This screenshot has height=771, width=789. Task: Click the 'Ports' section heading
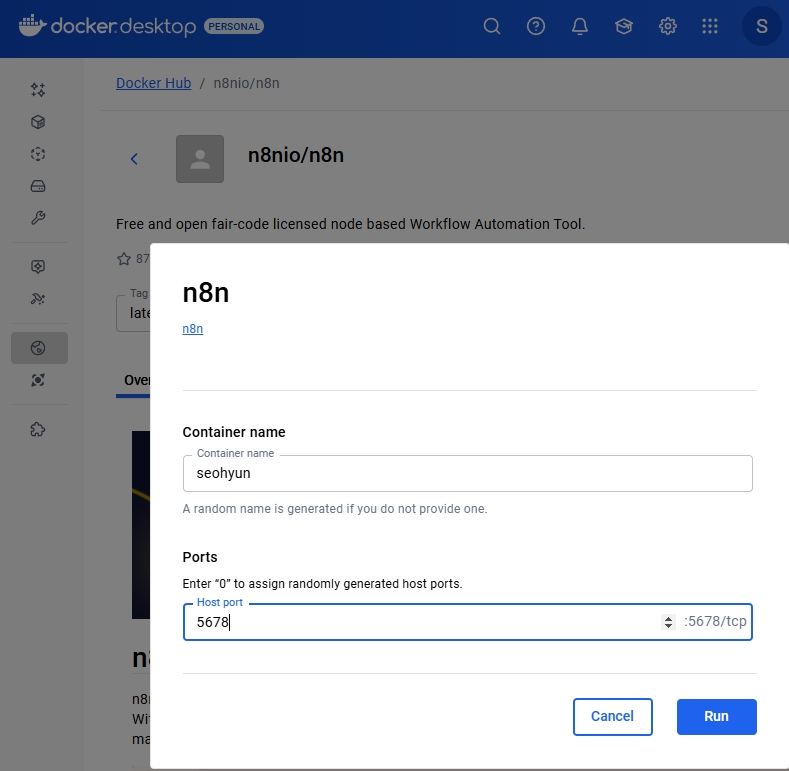point(200,557)
